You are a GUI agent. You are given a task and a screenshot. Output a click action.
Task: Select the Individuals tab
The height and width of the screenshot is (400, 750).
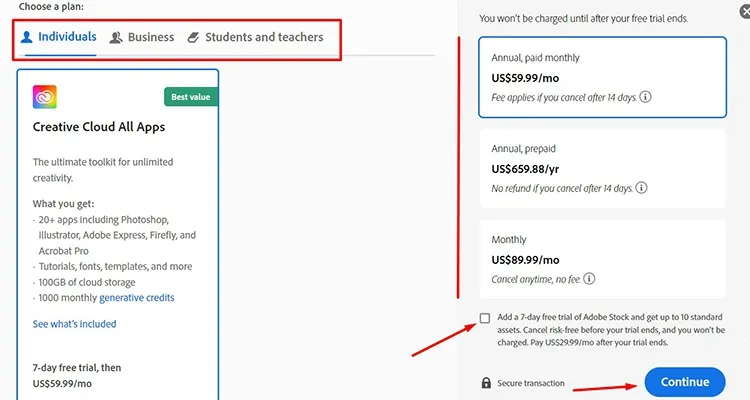(67, 38)
